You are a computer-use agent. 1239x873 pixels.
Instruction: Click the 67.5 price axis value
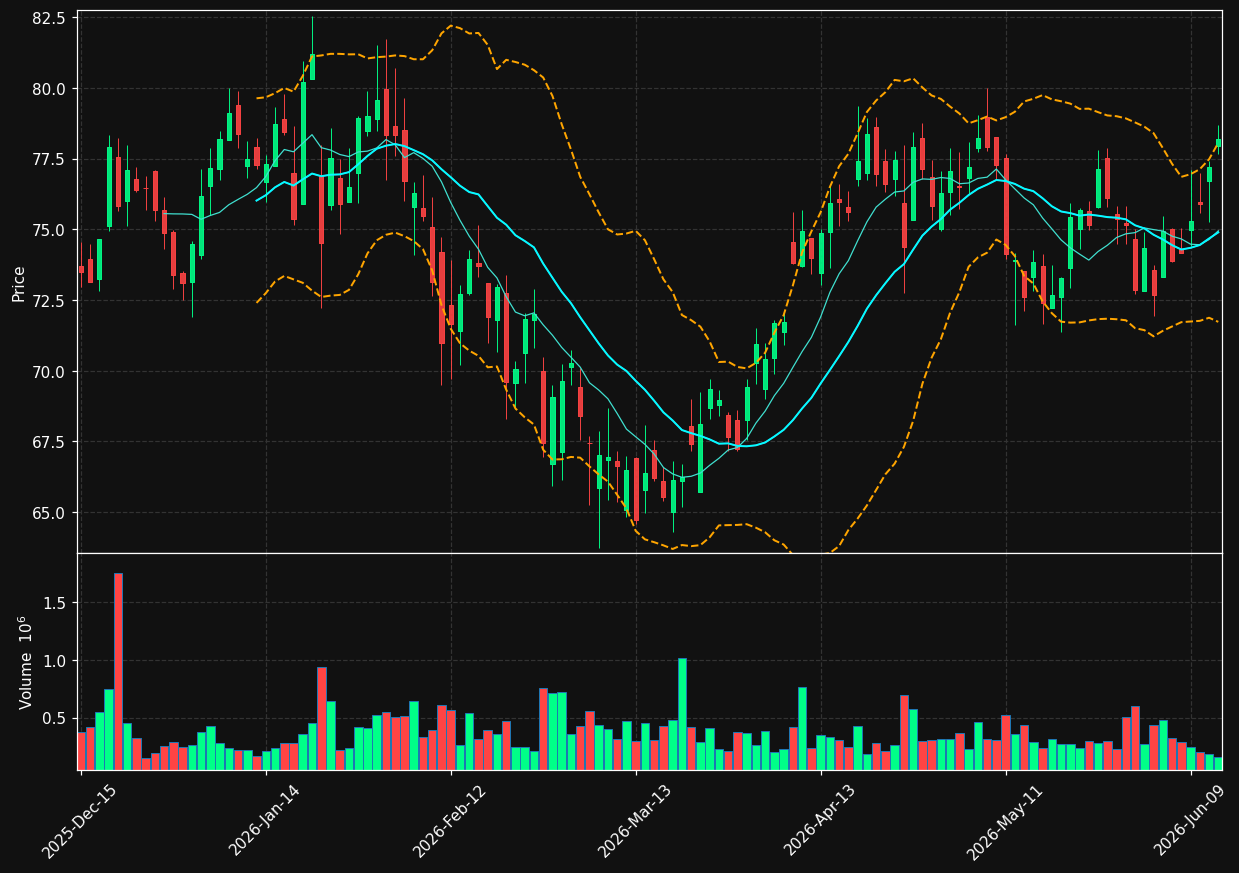pos(50,443)
